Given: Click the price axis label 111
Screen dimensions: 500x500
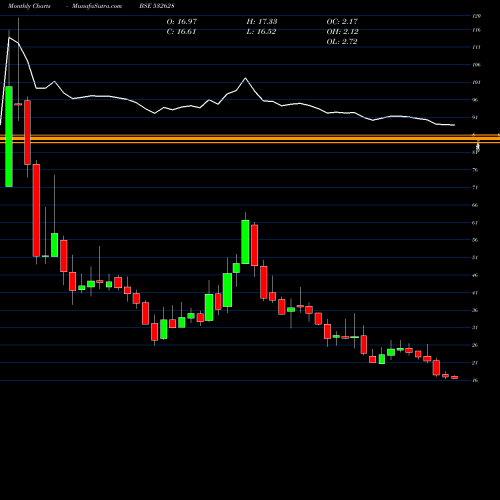Looking at the screenshot, I should [x=477, y=48].
